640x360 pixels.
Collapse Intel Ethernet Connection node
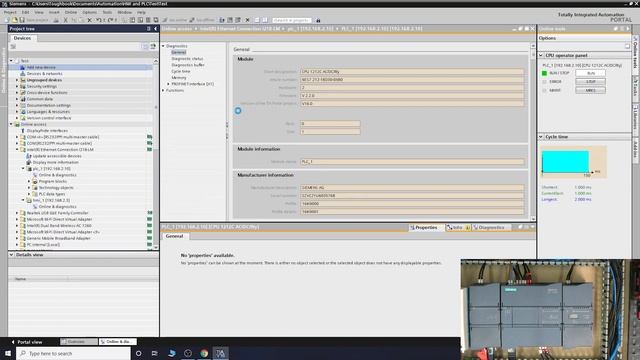17,149
